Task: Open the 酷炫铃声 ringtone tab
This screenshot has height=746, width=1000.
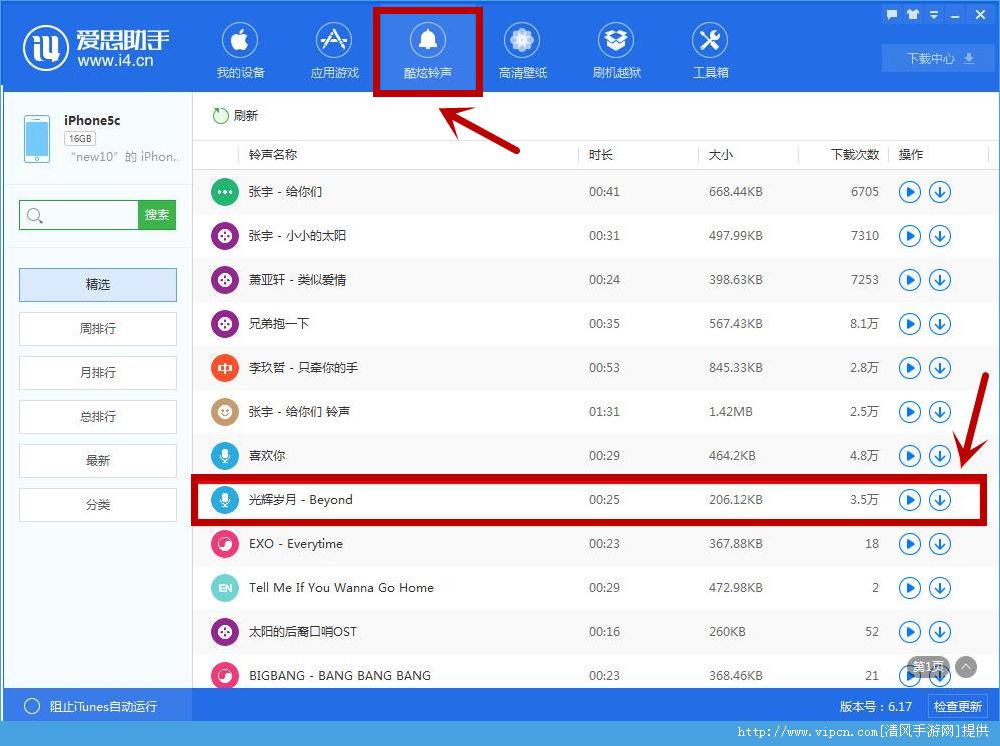Action: click(x=427, y=51)
